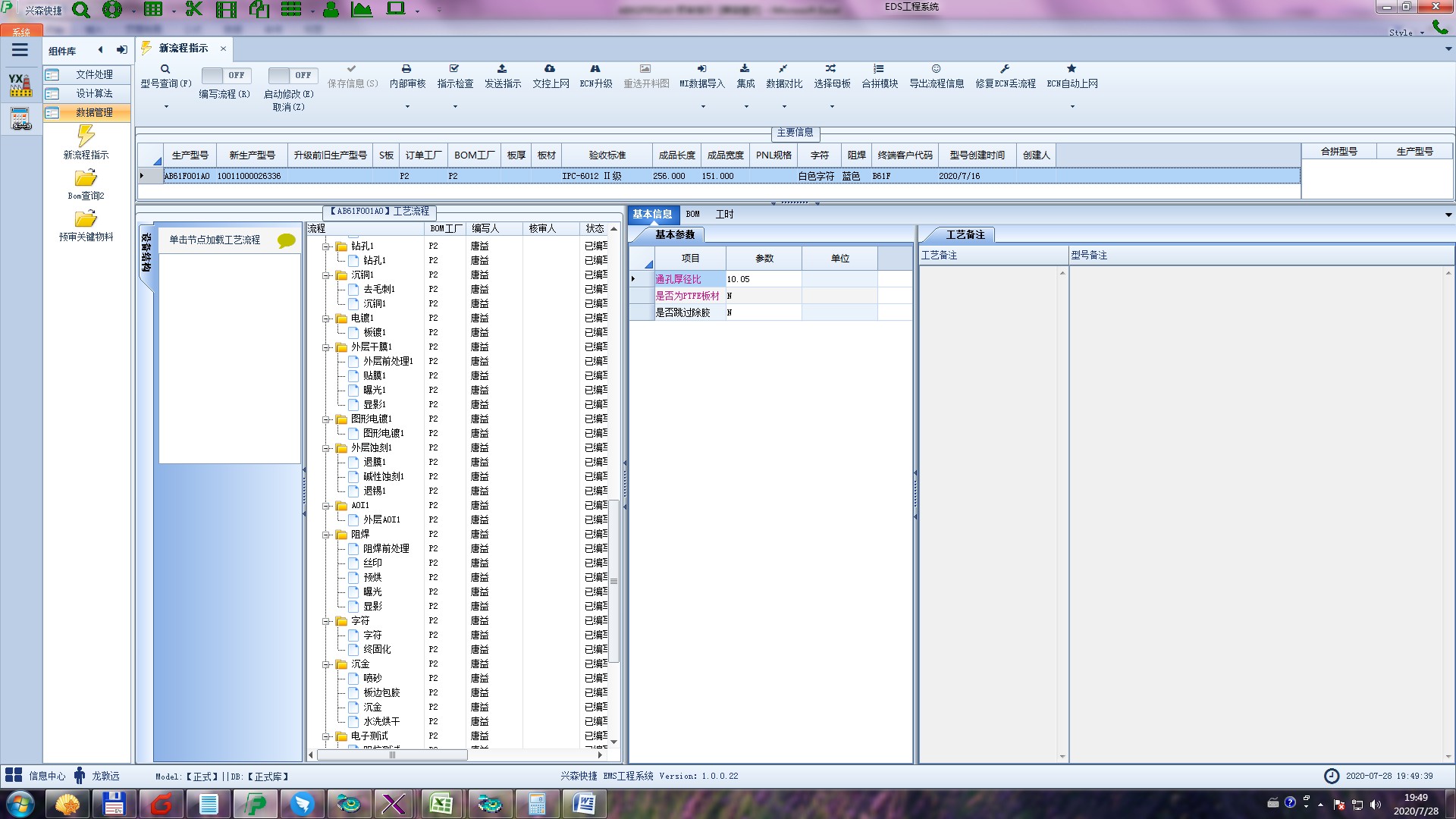
Task: Open the Bom查询2 folder icon
Action: (x=86, y=178)
